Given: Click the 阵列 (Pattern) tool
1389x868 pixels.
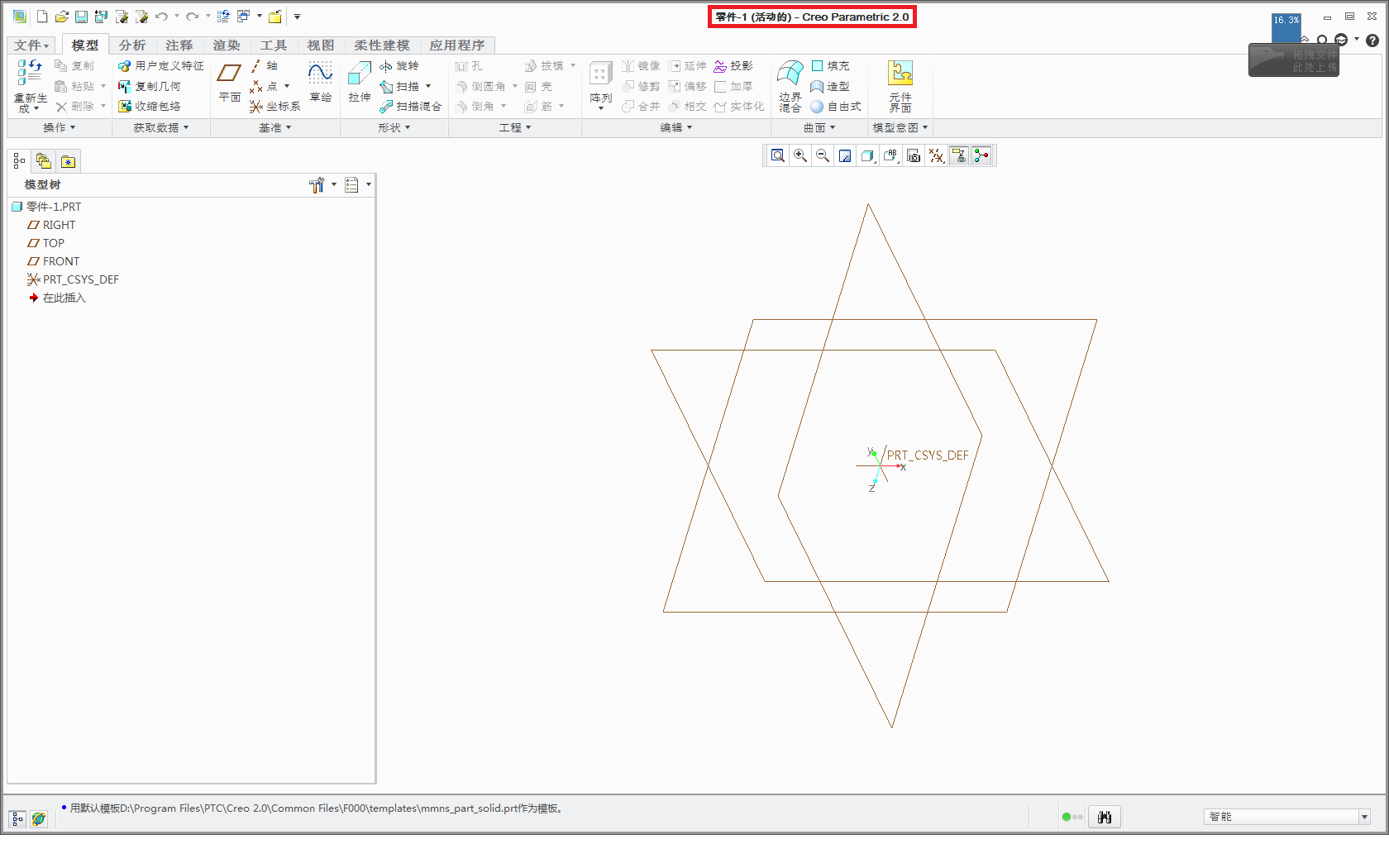Looking at the screenshot, I should (x=601, y=86).
